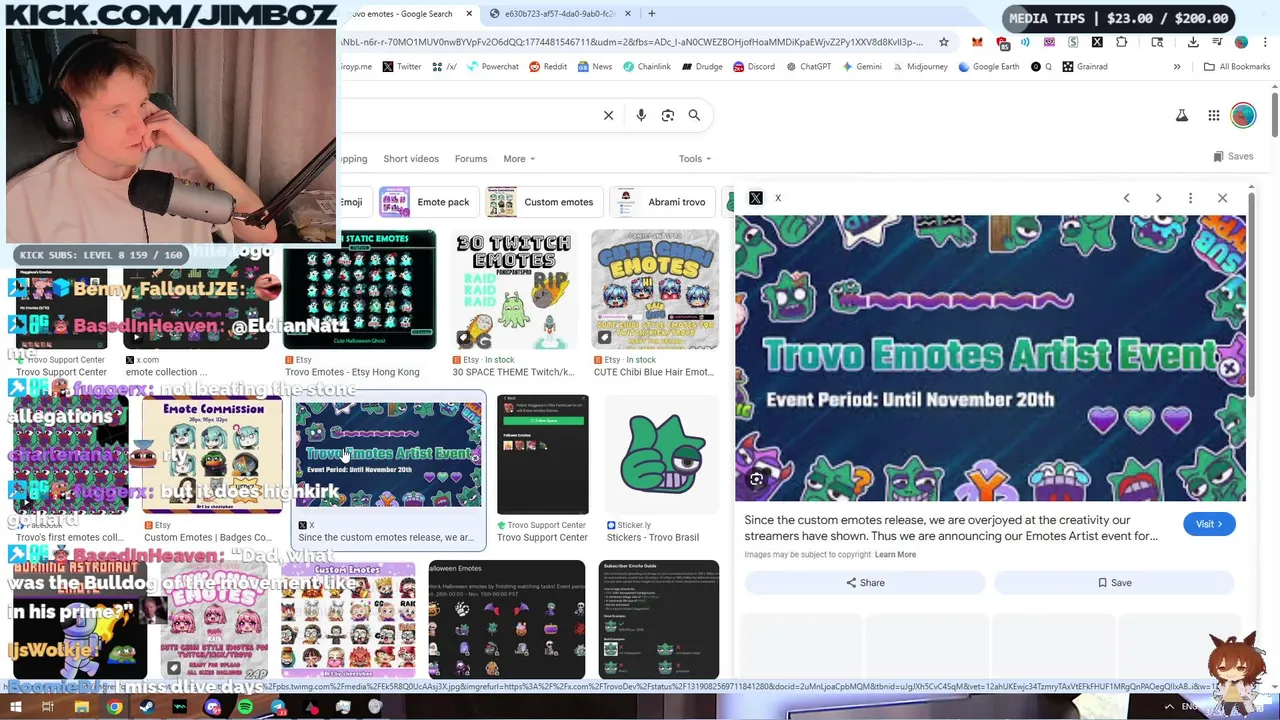Screen dimensions: 1280x720
Task: Open Saves collection
Action: (x=1233, y=156)
